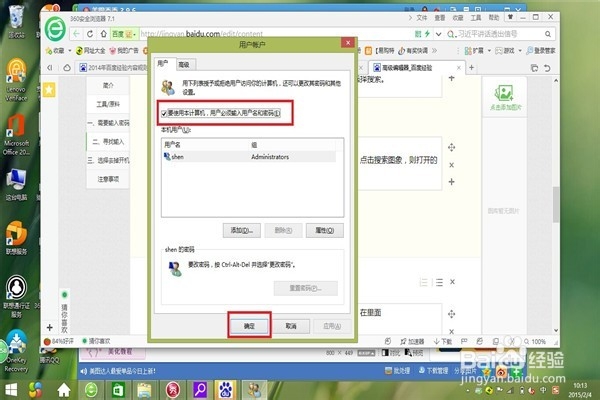The image size is (600, 400).
Task: Click the browser home icon
Action: pyautogui.click(x=103, y=34)
